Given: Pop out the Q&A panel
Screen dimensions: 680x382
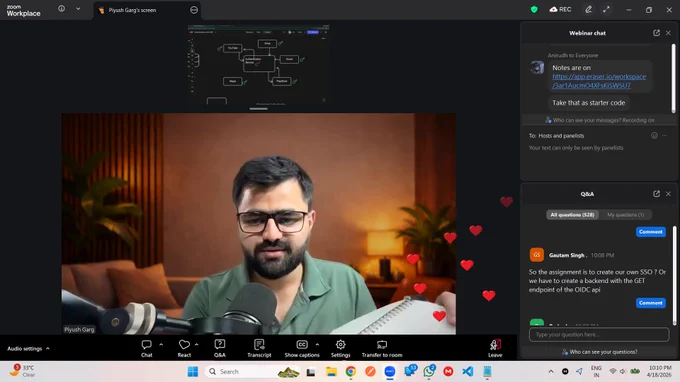Looking at the screenshot, I should pyautogui.click(x=656, y=194).
